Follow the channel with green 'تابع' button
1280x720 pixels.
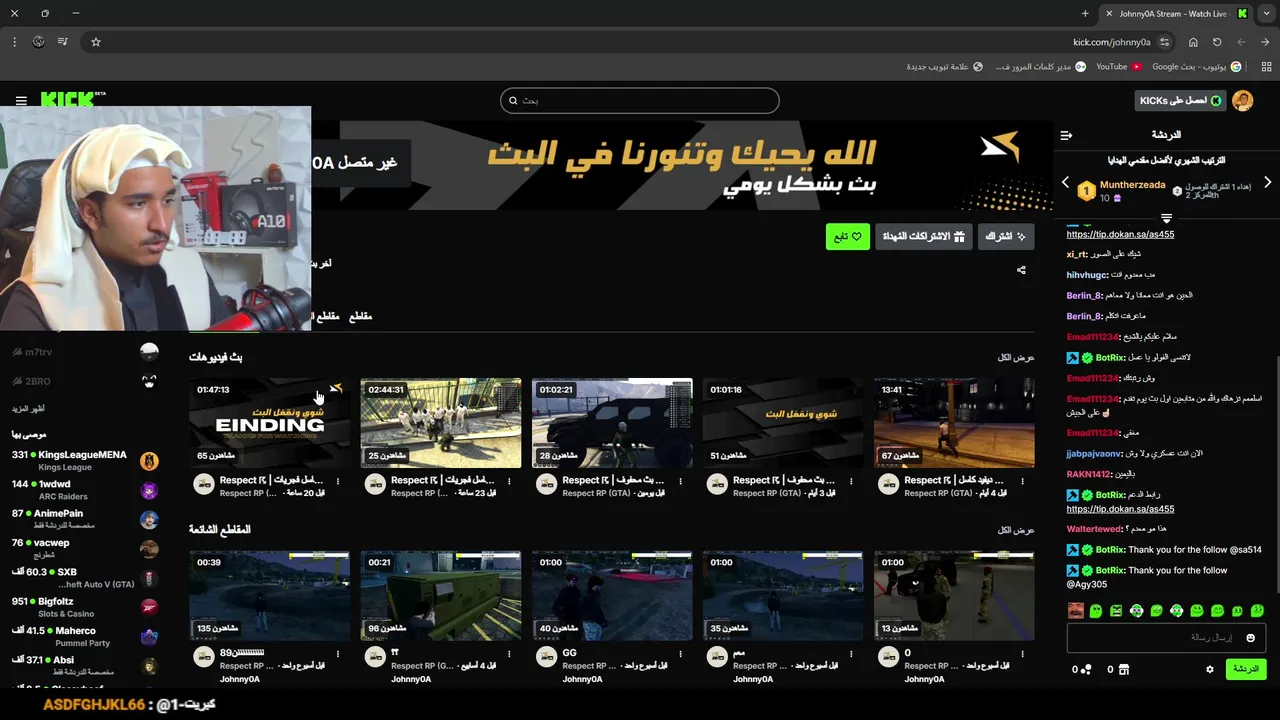(847, 236)
